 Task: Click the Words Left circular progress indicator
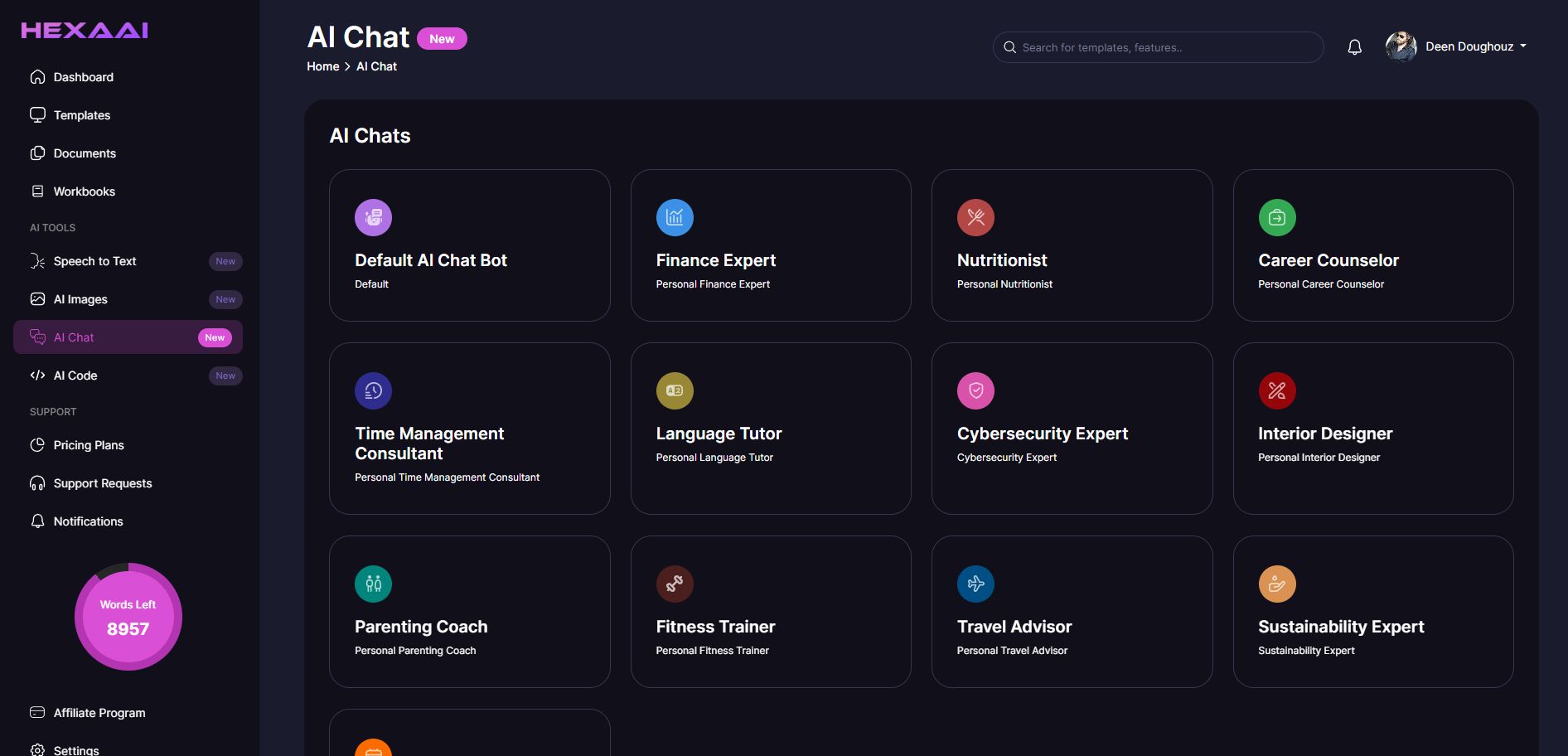click(x=128, y=617)
